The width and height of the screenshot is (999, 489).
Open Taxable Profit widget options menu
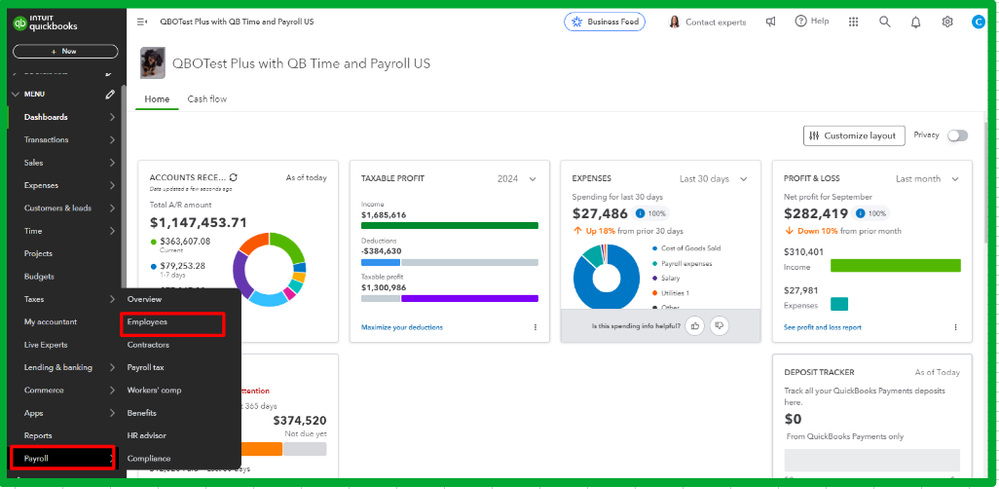[535, 327]
